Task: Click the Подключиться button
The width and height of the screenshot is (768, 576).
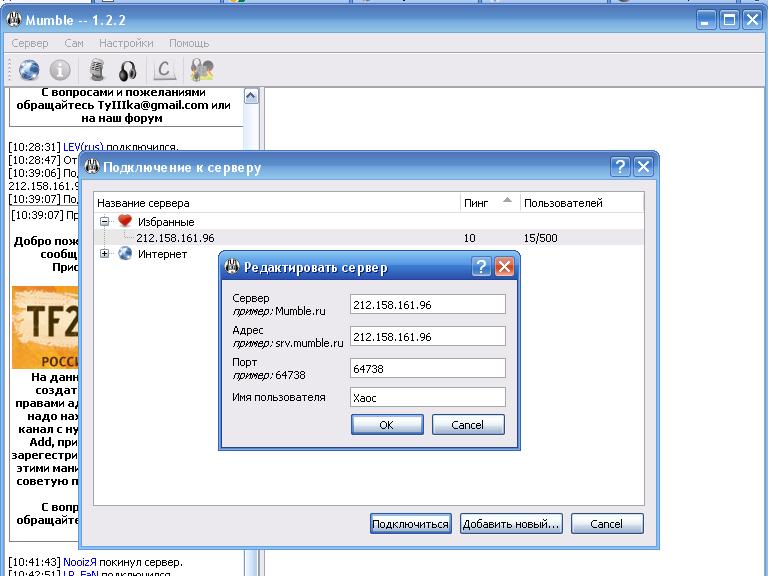Action: (x=410, y=524)
